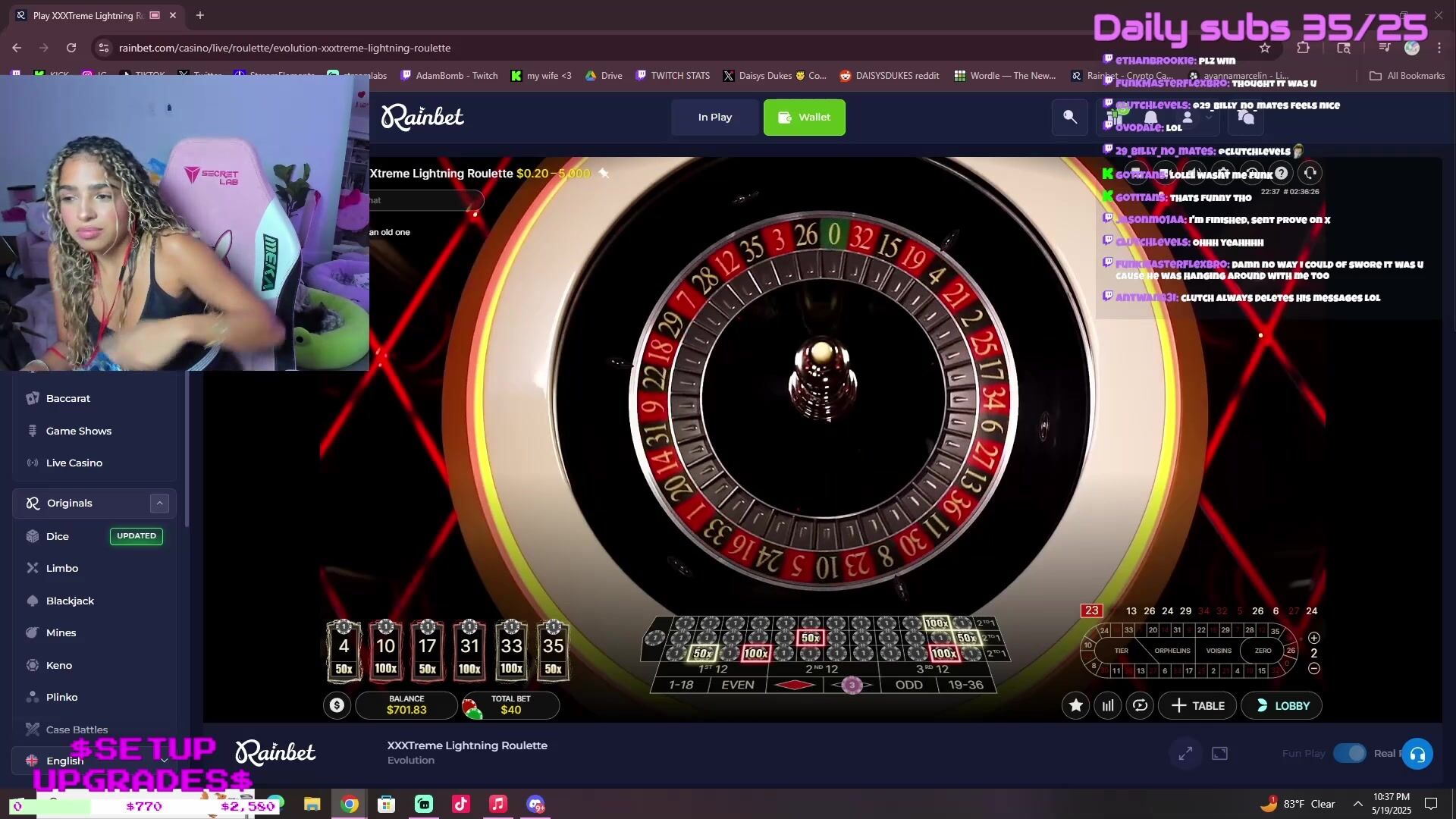Screen dimensions: 1456x819
Task: Toggle the Fun Play / Real switch
Action: click(1350, 753)
